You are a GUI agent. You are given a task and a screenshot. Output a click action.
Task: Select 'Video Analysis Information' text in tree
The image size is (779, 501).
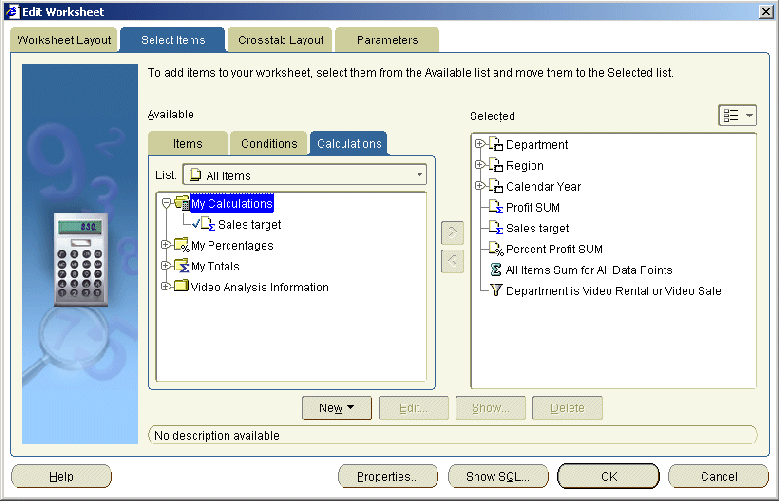[x=259, y=287]
